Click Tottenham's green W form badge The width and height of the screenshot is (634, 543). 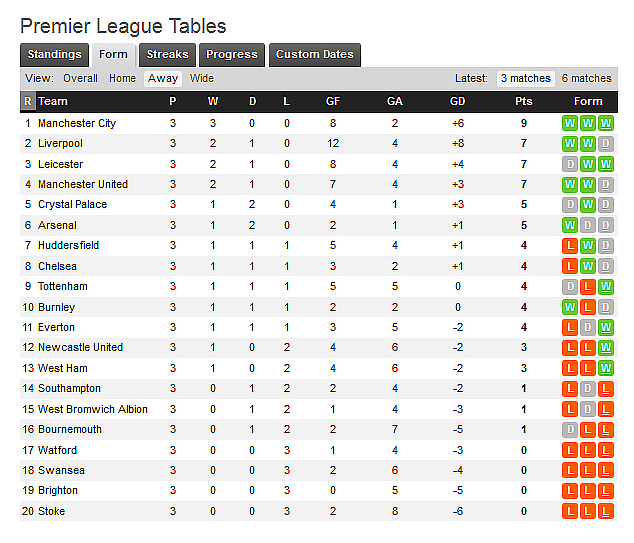coord(606,287)
